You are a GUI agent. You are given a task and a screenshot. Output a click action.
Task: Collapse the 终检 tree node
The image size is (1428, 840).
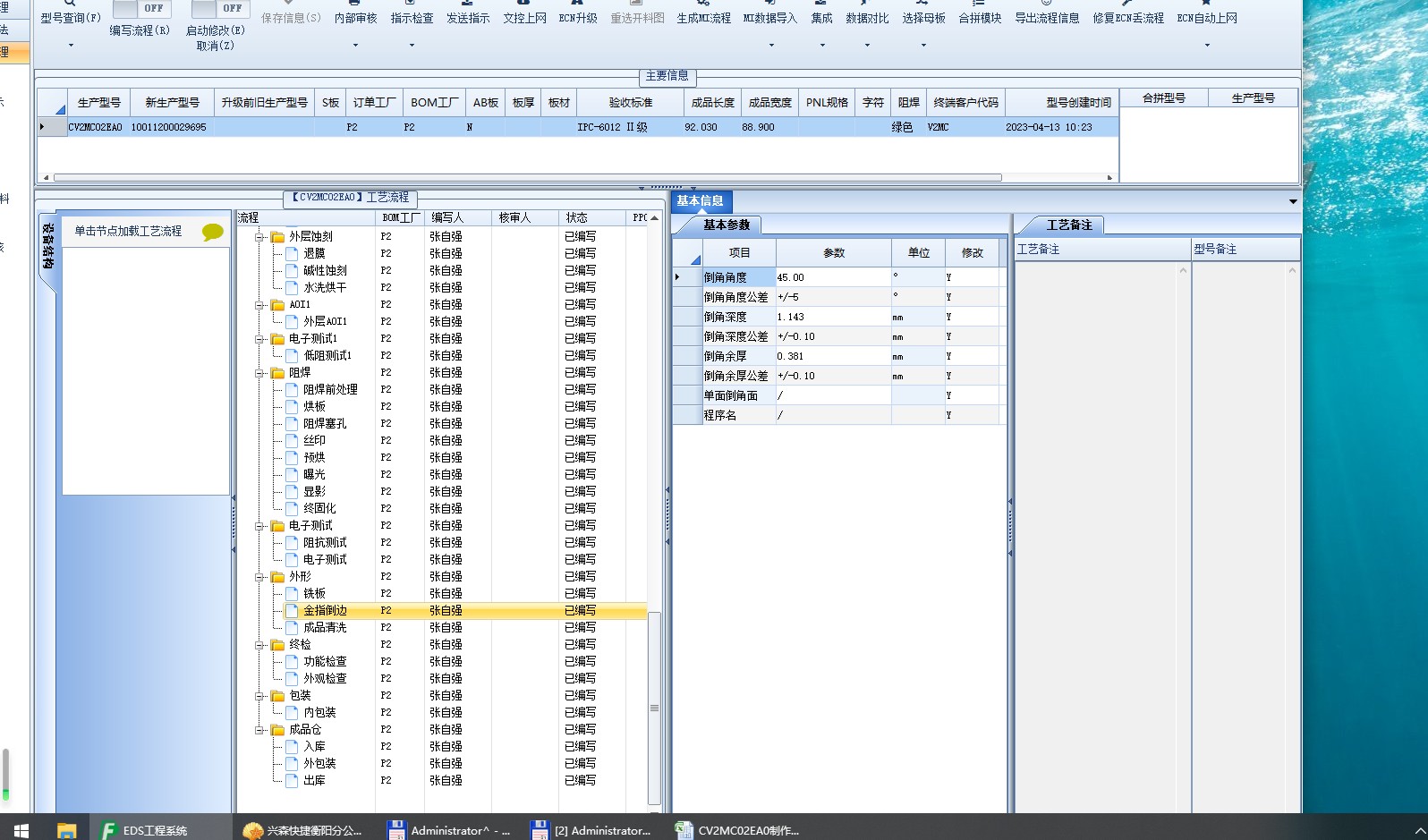pyautogui.click(x=260, y=645)
